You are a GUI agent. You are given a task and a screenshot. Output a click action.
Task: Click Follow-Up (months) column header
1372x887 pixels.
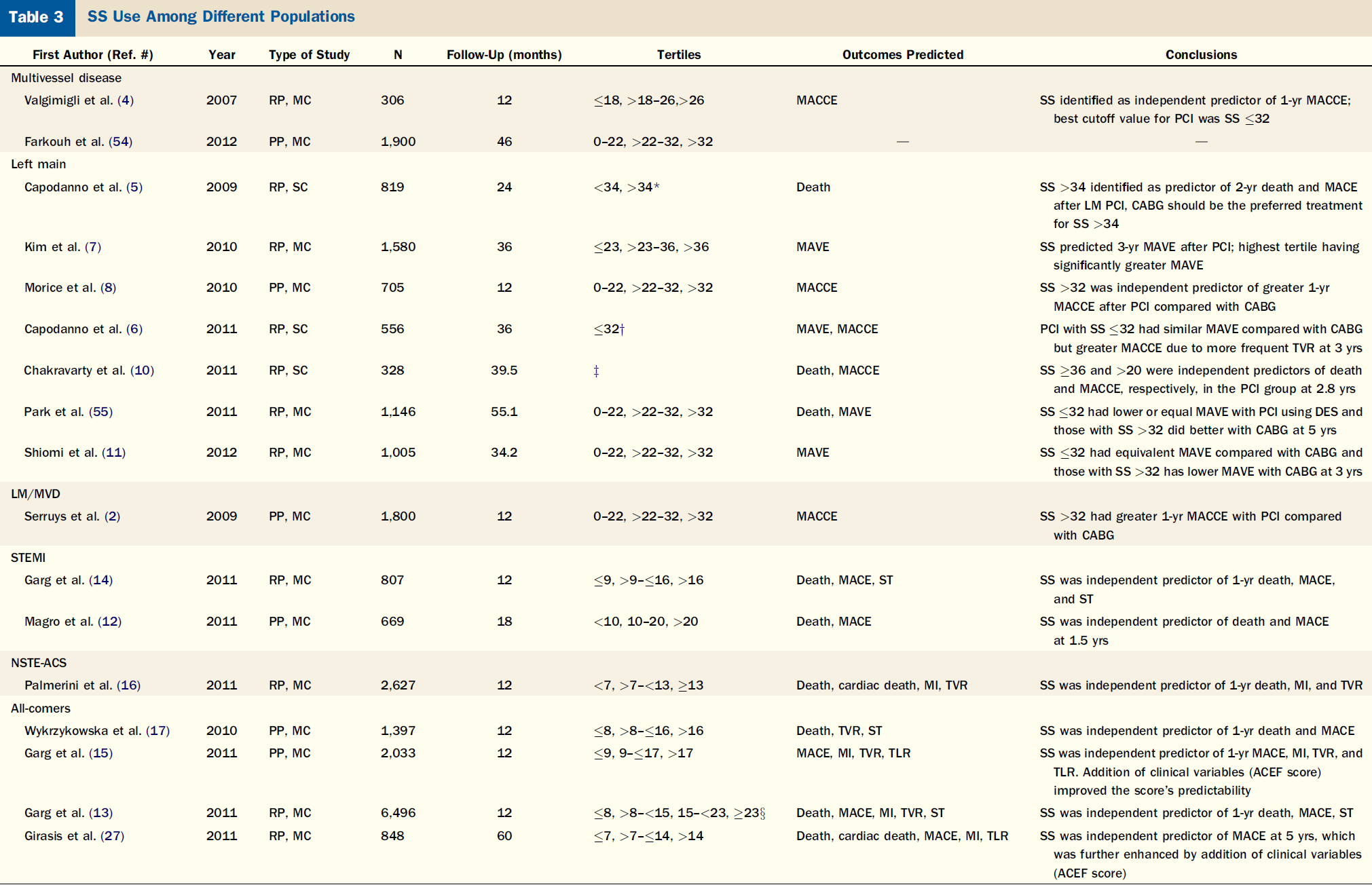click(504, 55)
